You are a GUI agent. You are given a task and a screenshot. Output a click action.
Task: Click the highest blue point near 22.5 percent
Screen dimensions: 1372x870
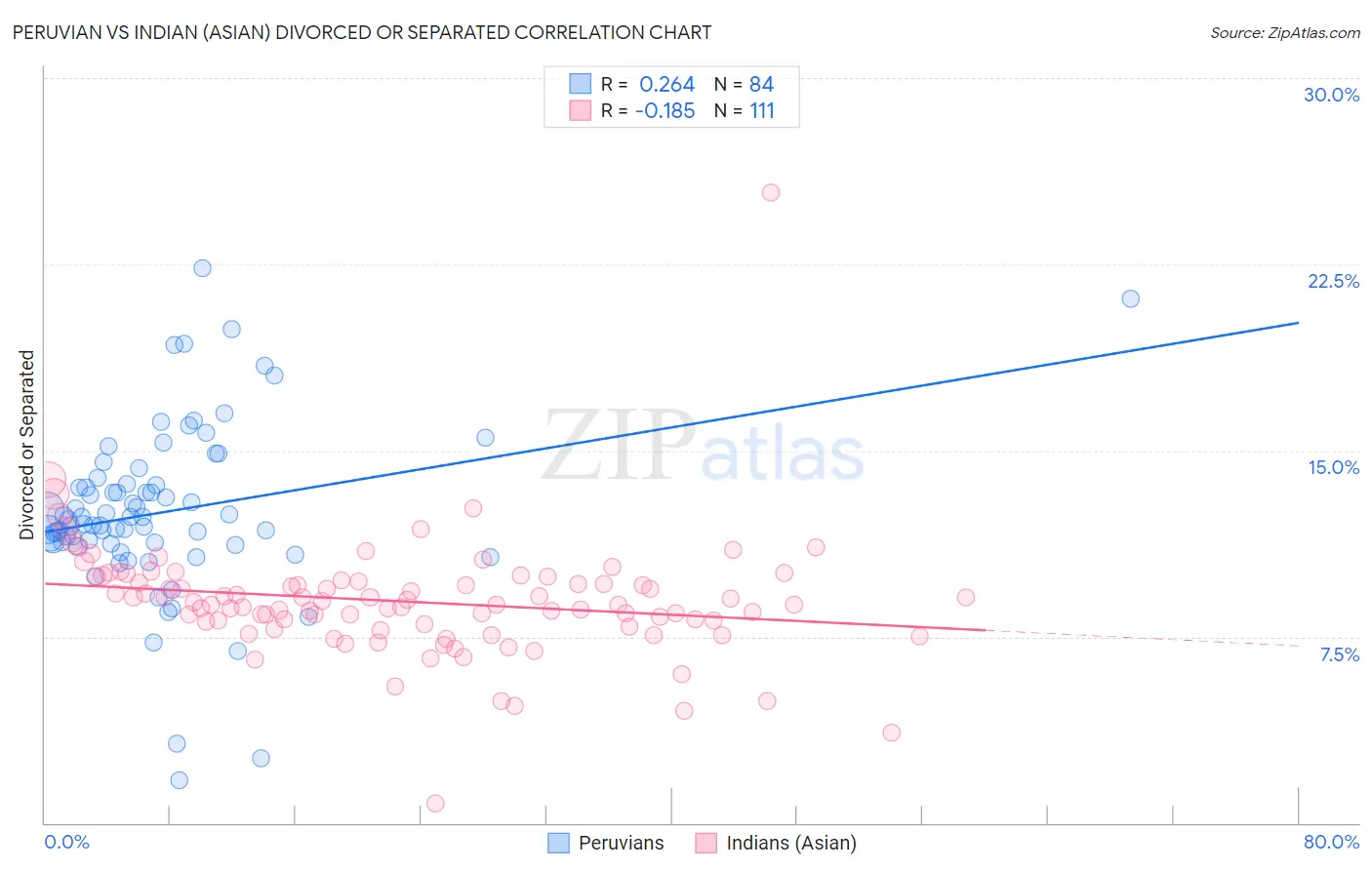click(x=202, y=268)
